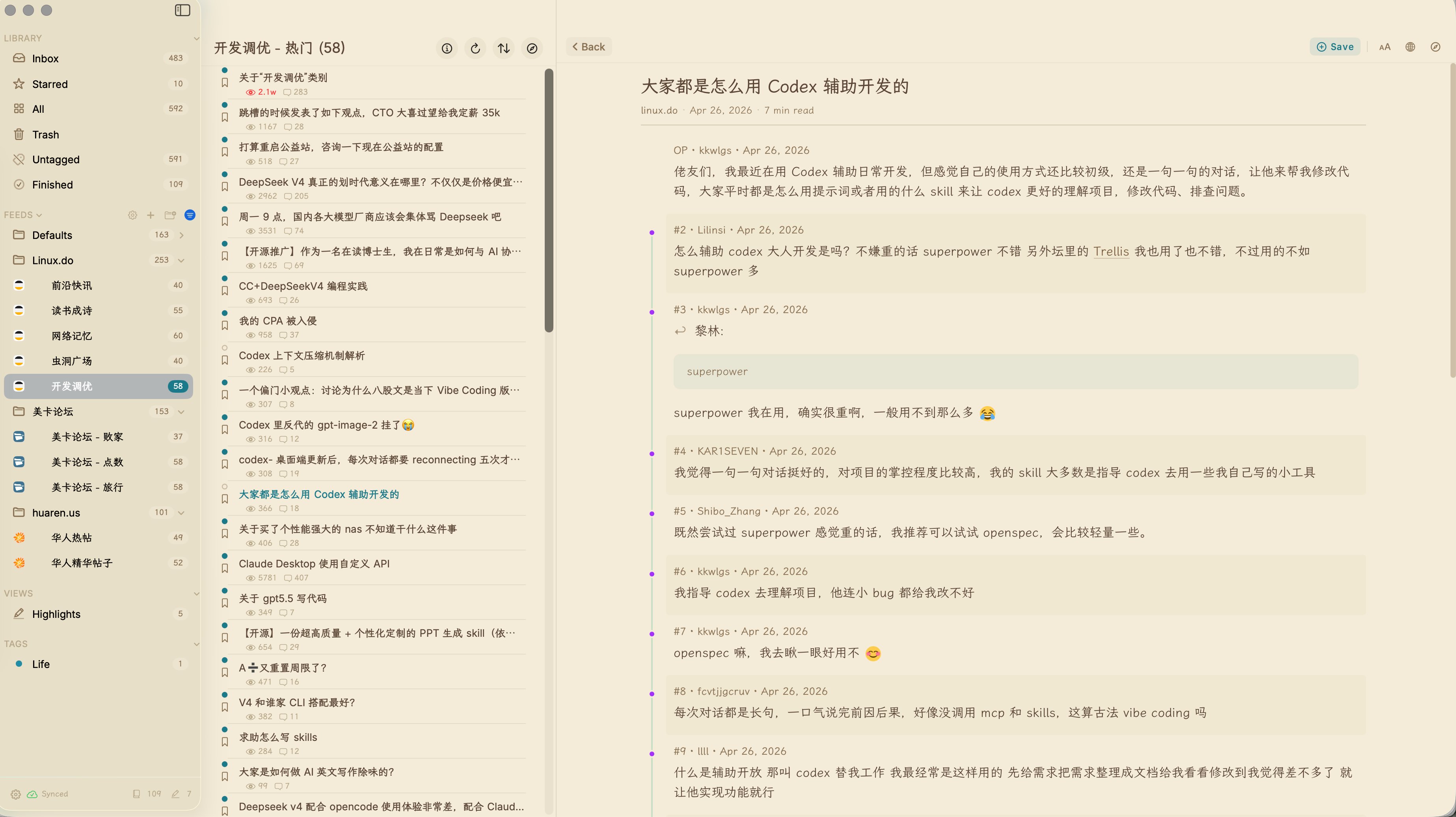
Task: Bookmark article 求助怎么写 skills
Action: point(224,742)
